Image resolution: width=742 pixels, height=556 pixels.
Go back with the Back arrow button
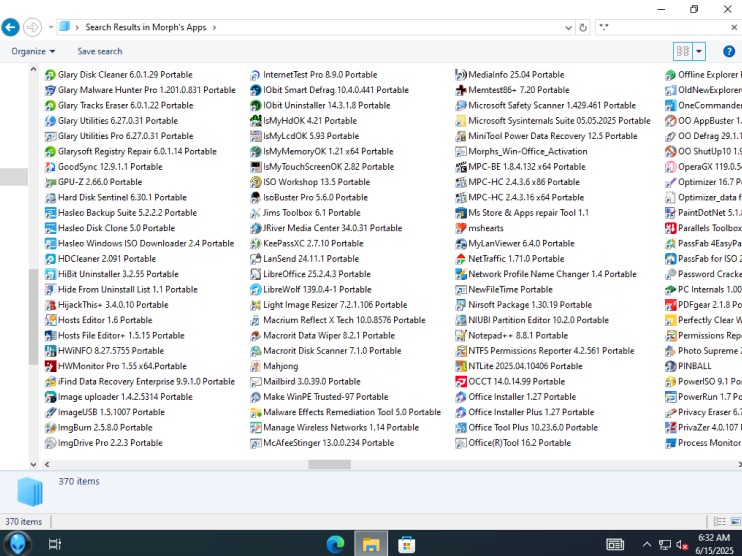pos(10,27)
